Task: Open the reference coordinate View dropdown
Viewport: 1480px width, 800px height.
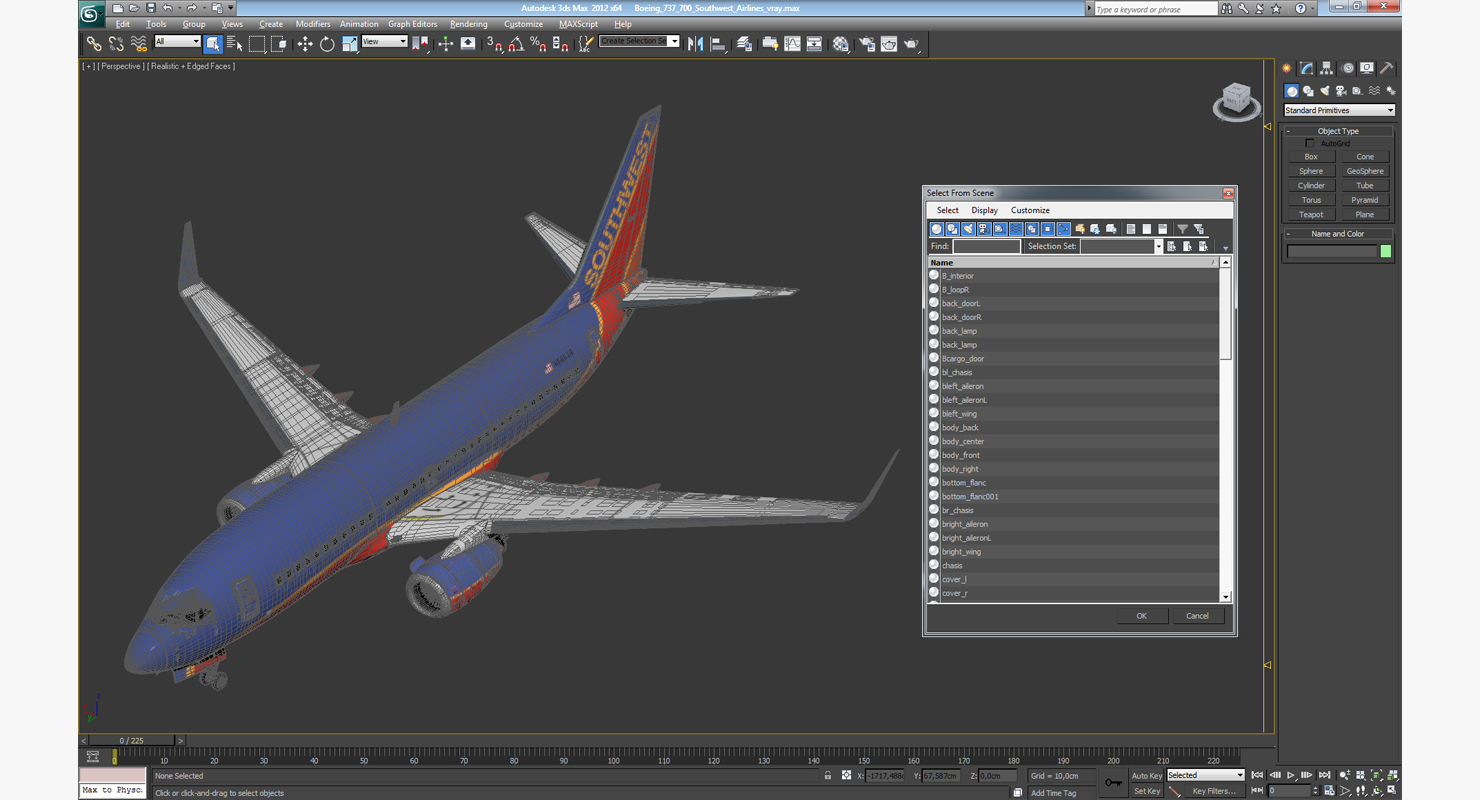Action: click(x=384, y=42)
